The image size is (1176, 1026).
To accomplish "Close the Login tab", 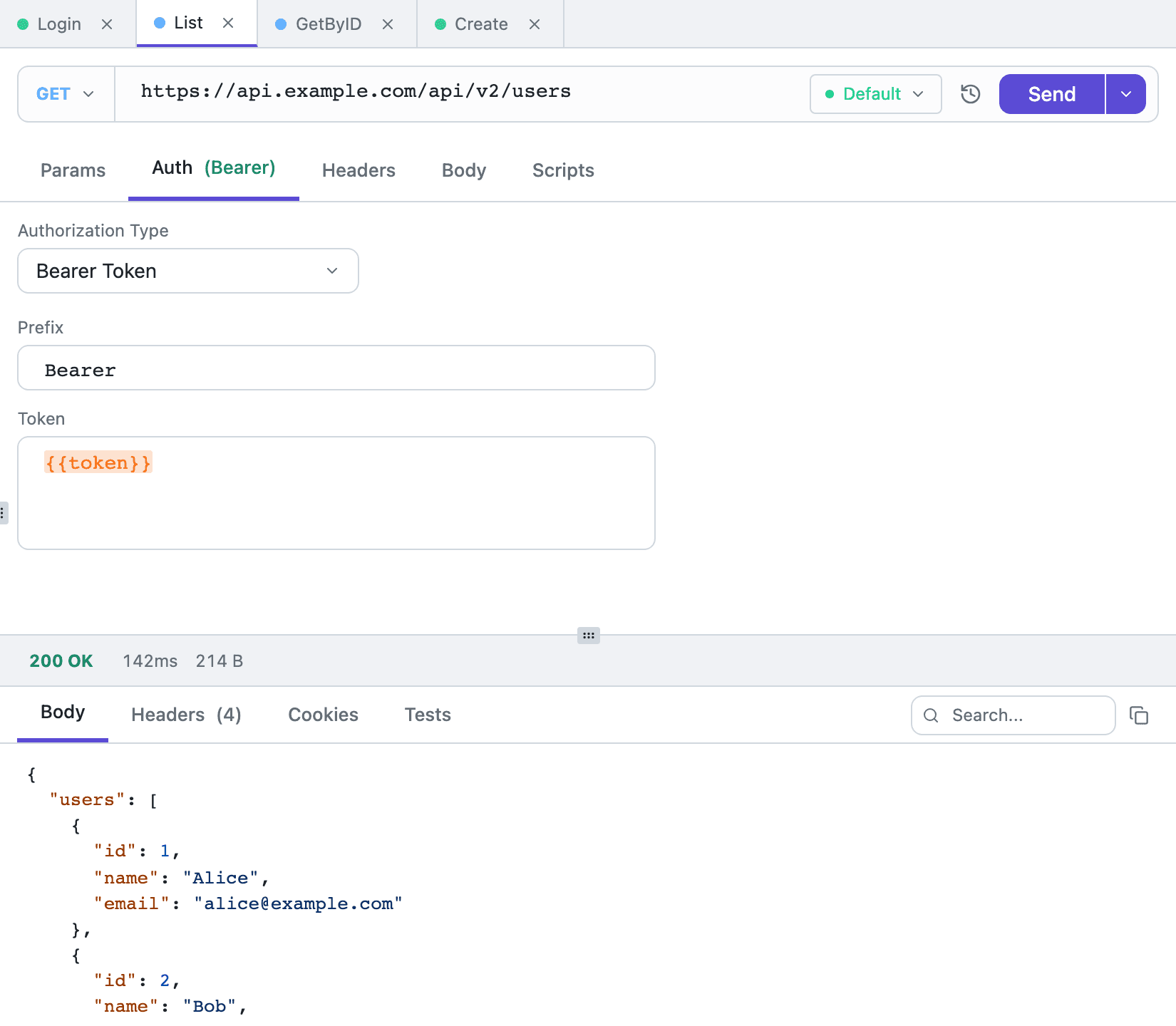I will pyautogui.click(x=107, y=24).
